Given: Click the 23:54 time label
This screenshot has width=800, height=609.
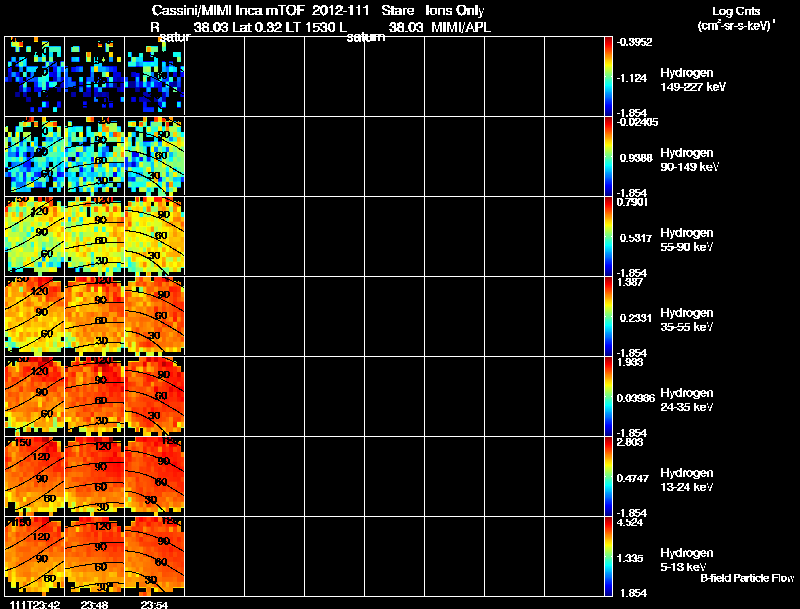Looking at the screenshot, I should 154,604.
